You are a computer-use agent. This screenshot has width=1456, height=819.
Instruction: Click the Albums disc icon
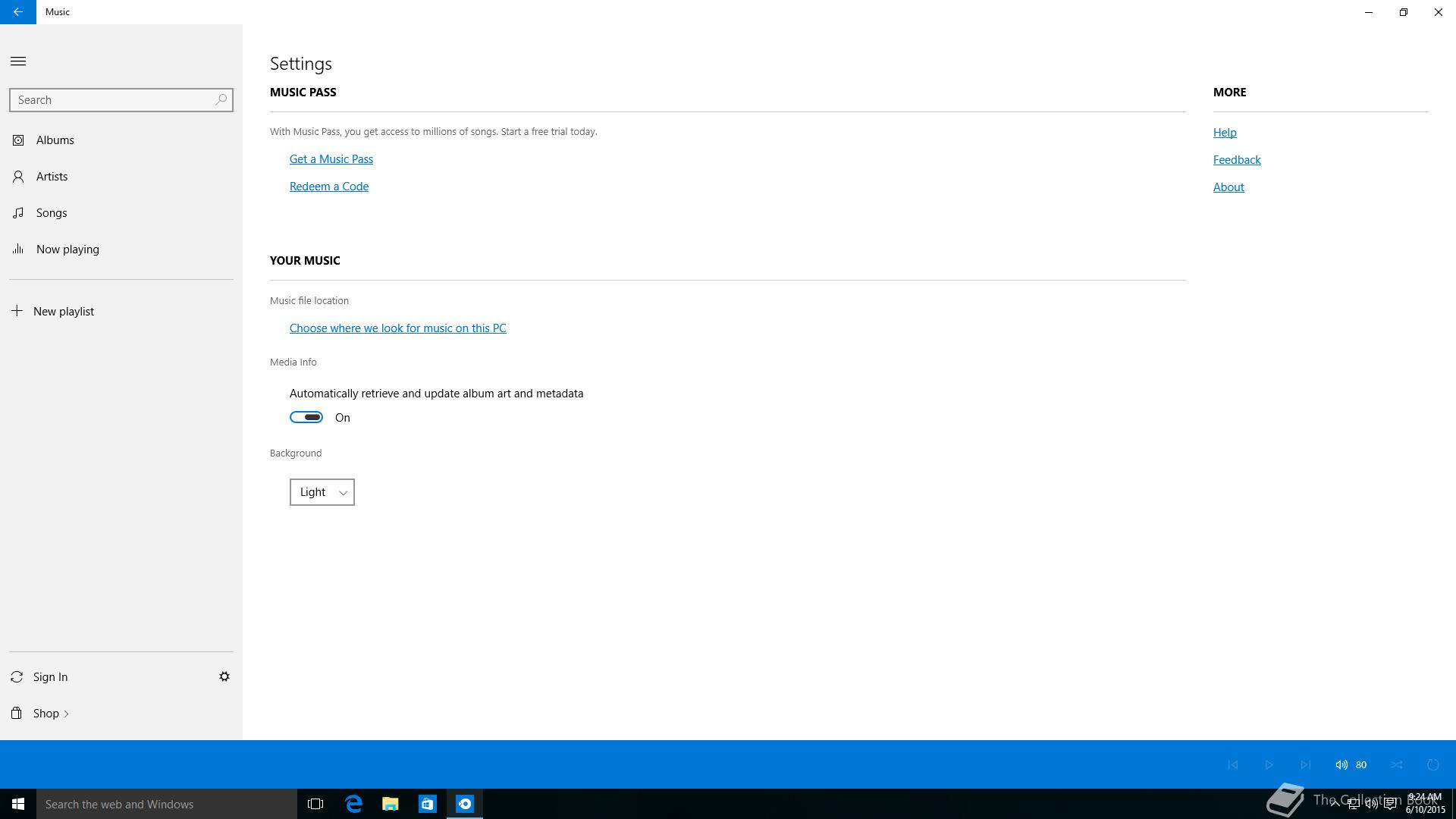coord(18,140)
